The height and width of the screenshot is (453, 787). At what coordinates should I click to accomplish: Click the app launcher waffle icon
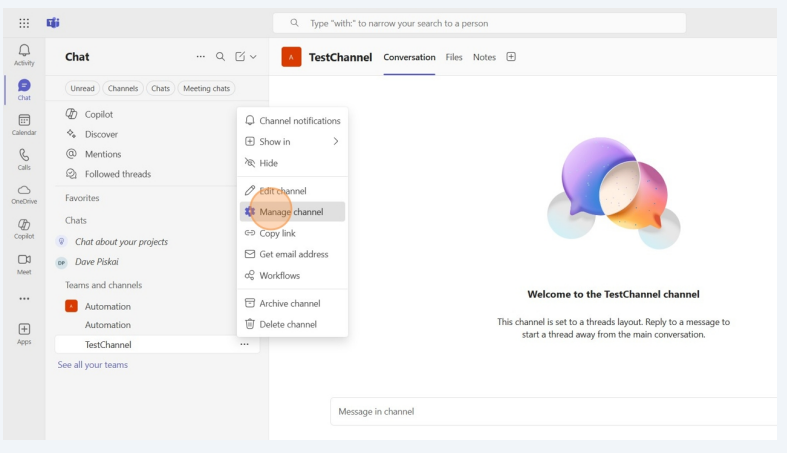[x=24, y=23]
